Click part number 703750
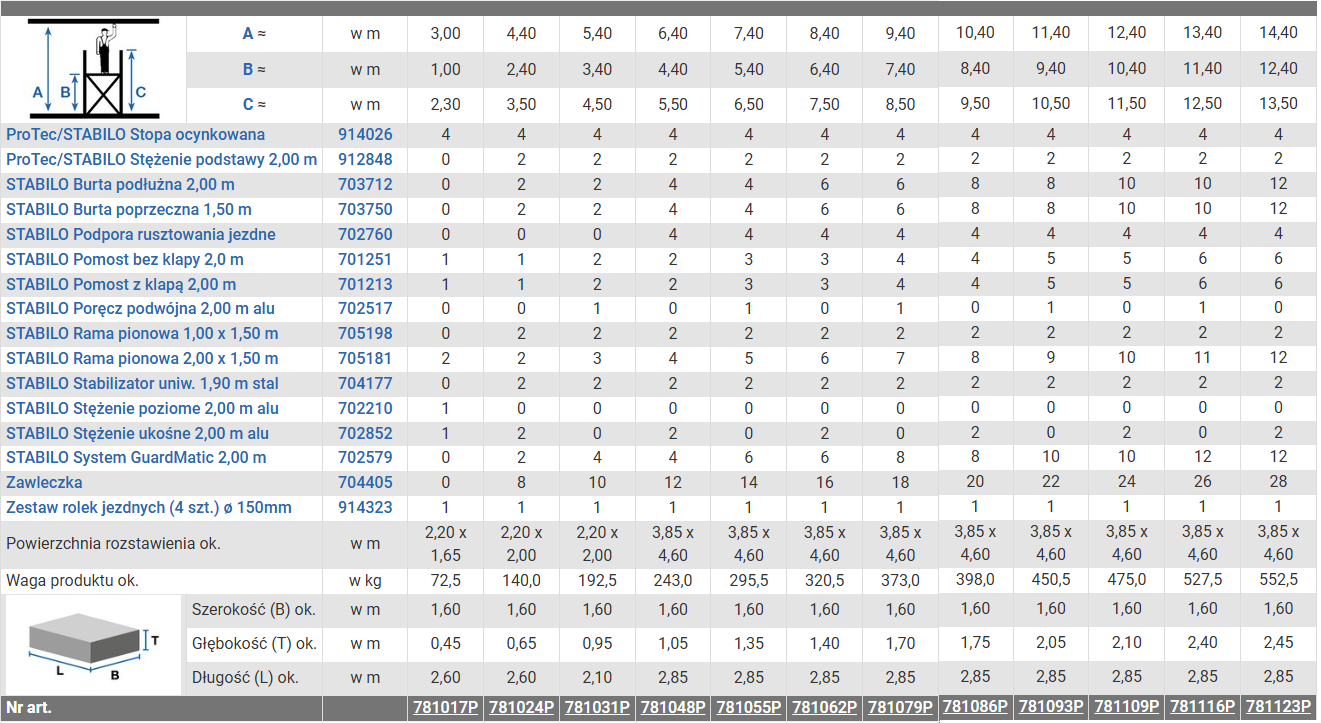This screenshot has width=1321, height=723. (x=364, y=210)
